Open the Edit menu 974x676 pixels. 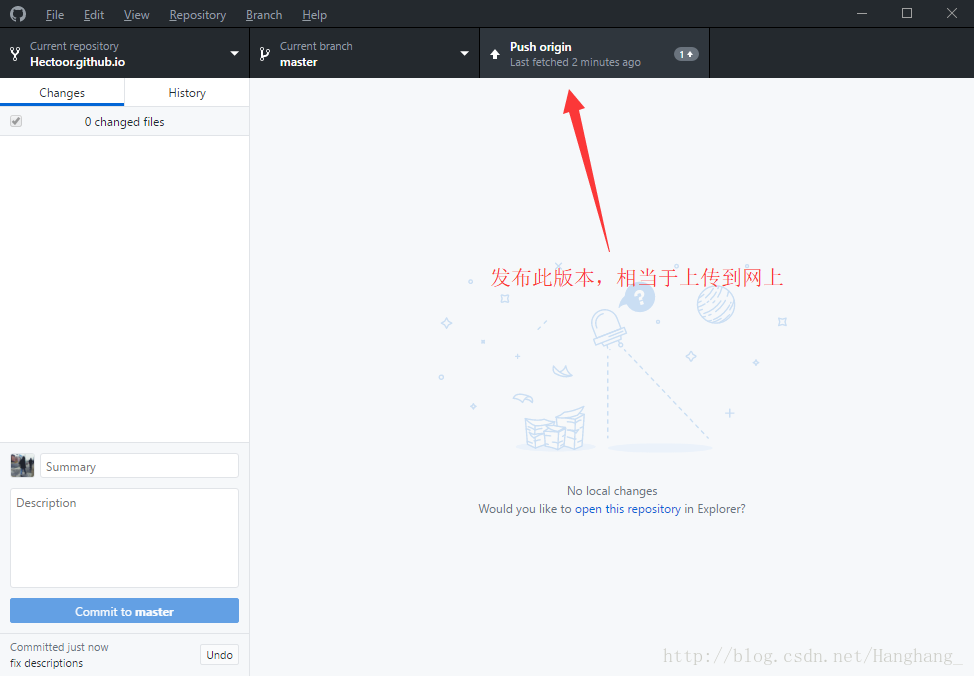pos(94,14)
